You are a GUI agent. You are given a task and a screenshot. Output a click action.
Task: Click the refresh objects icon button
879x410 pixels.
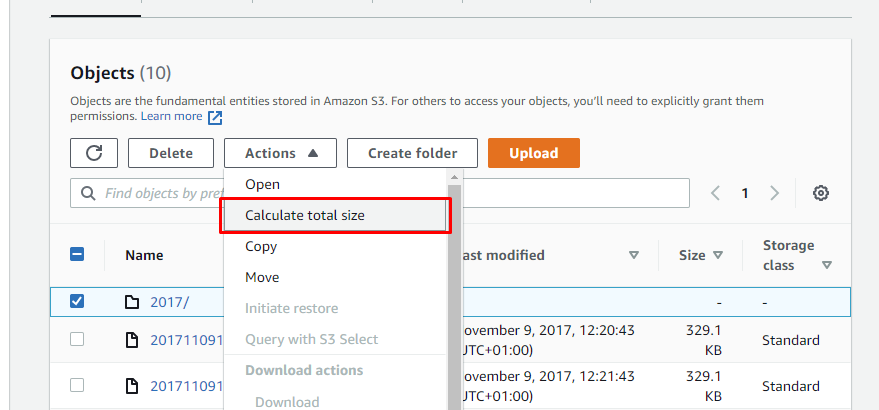[94, 153]
